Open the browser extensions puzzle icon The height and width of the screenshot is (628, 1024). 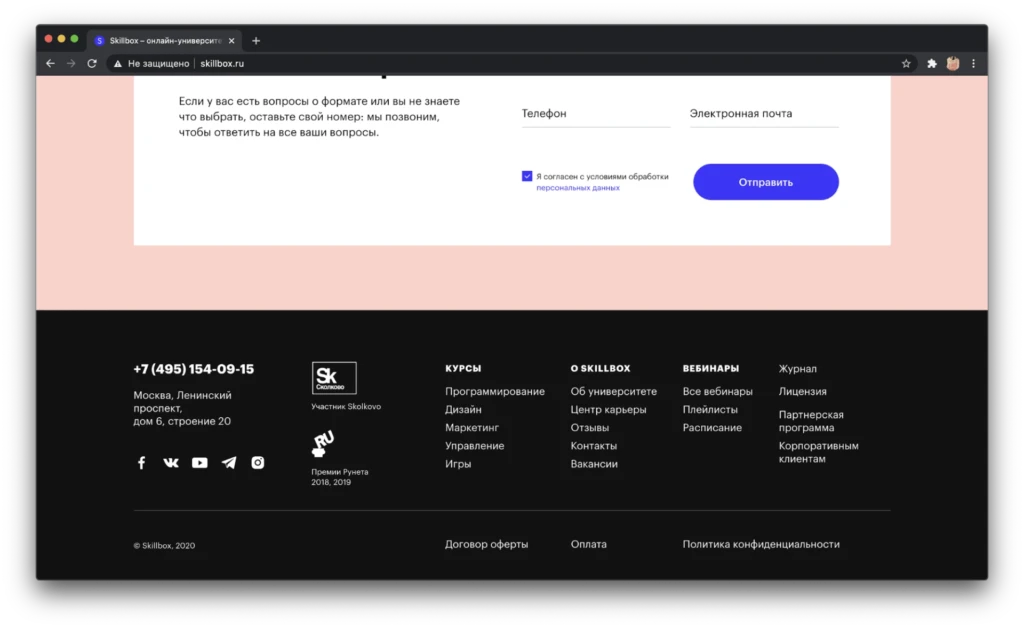coord(932,63)
